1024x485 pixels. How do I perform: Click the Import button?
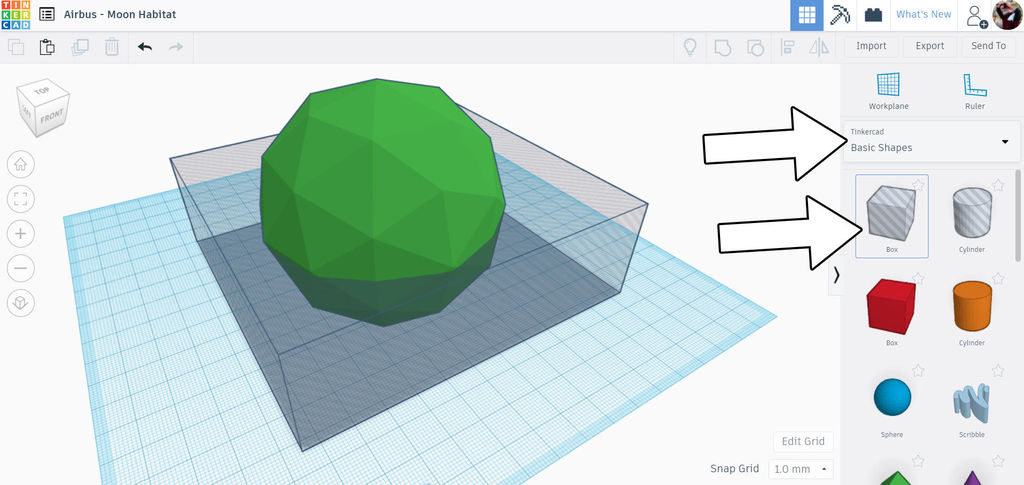point(871,46)
